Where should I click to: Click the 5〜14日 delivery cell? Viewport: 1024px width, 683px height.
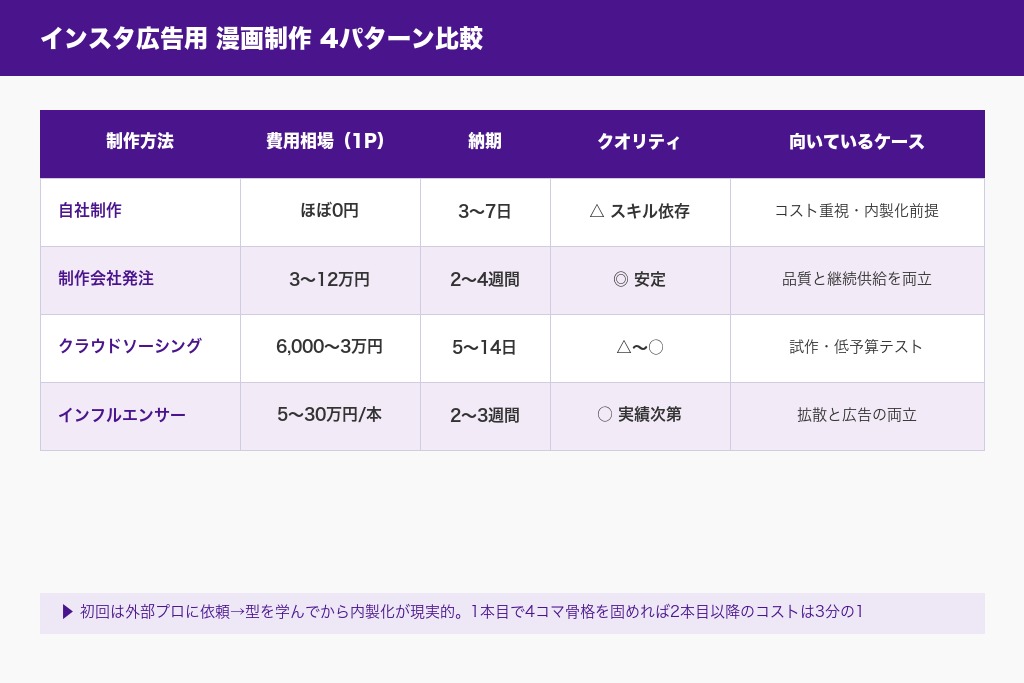pos(485,349)
